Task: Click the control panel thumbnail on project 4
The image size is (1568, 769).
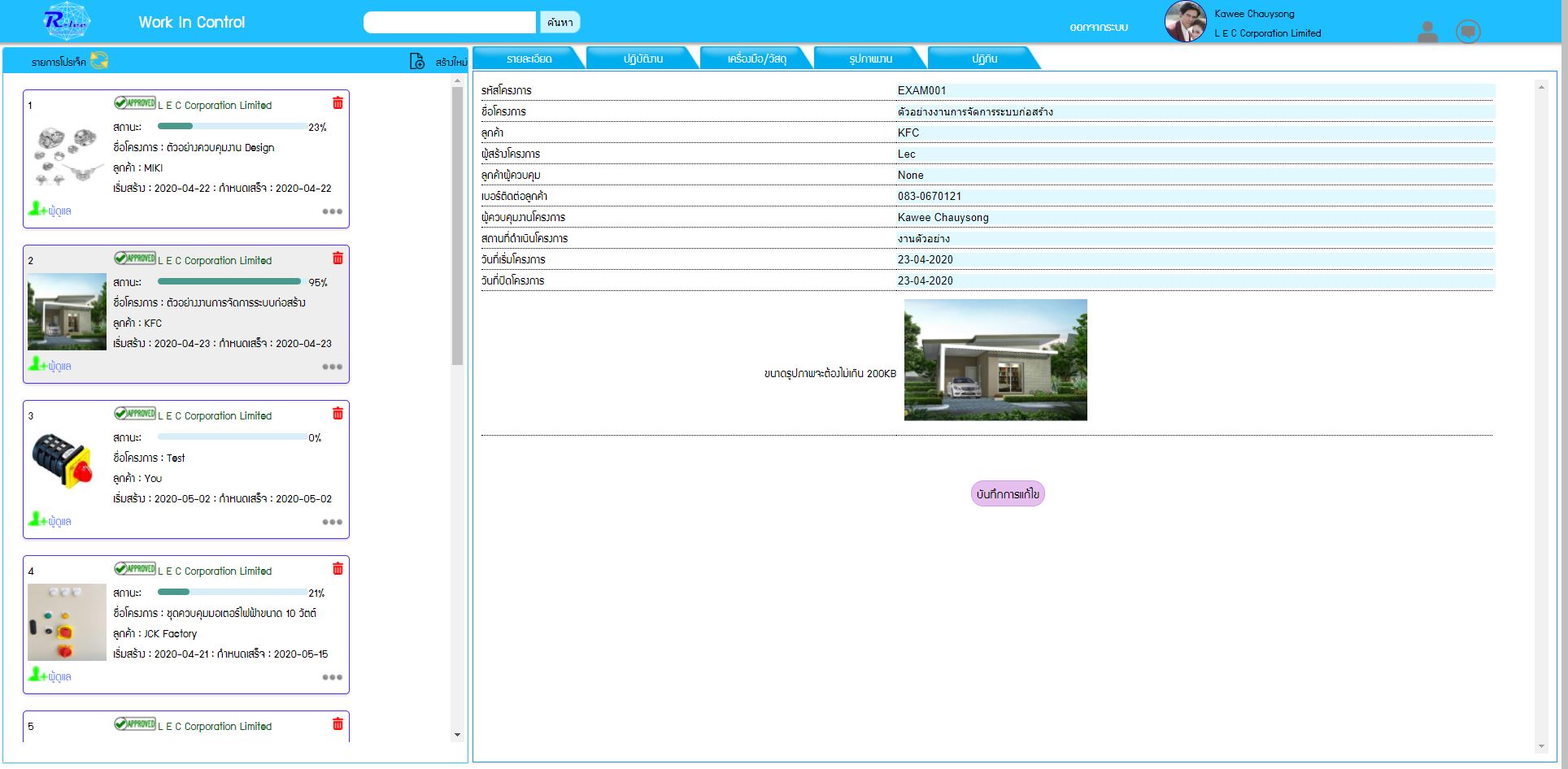Action: click(67, 622)
